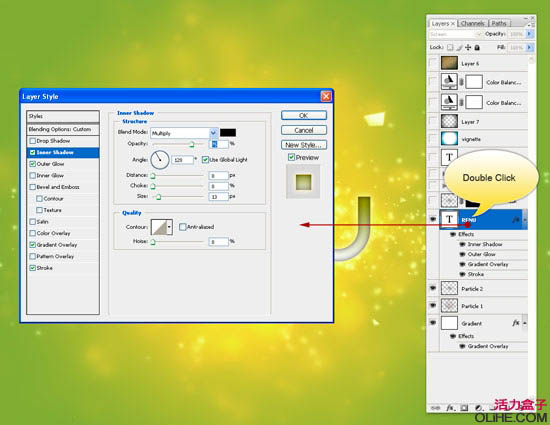Click the black shadow color swatch
This screenshot has width=550, height=425.
pyautogui.click(x=228, y=133)
